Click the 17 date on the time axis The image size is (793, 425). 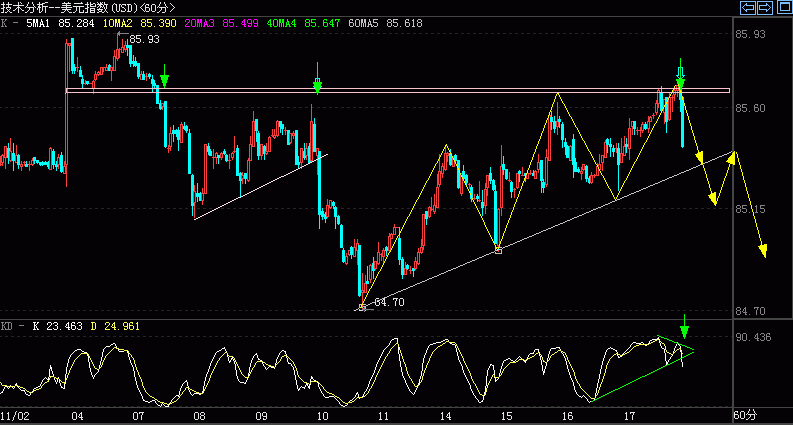click(629, 416)
